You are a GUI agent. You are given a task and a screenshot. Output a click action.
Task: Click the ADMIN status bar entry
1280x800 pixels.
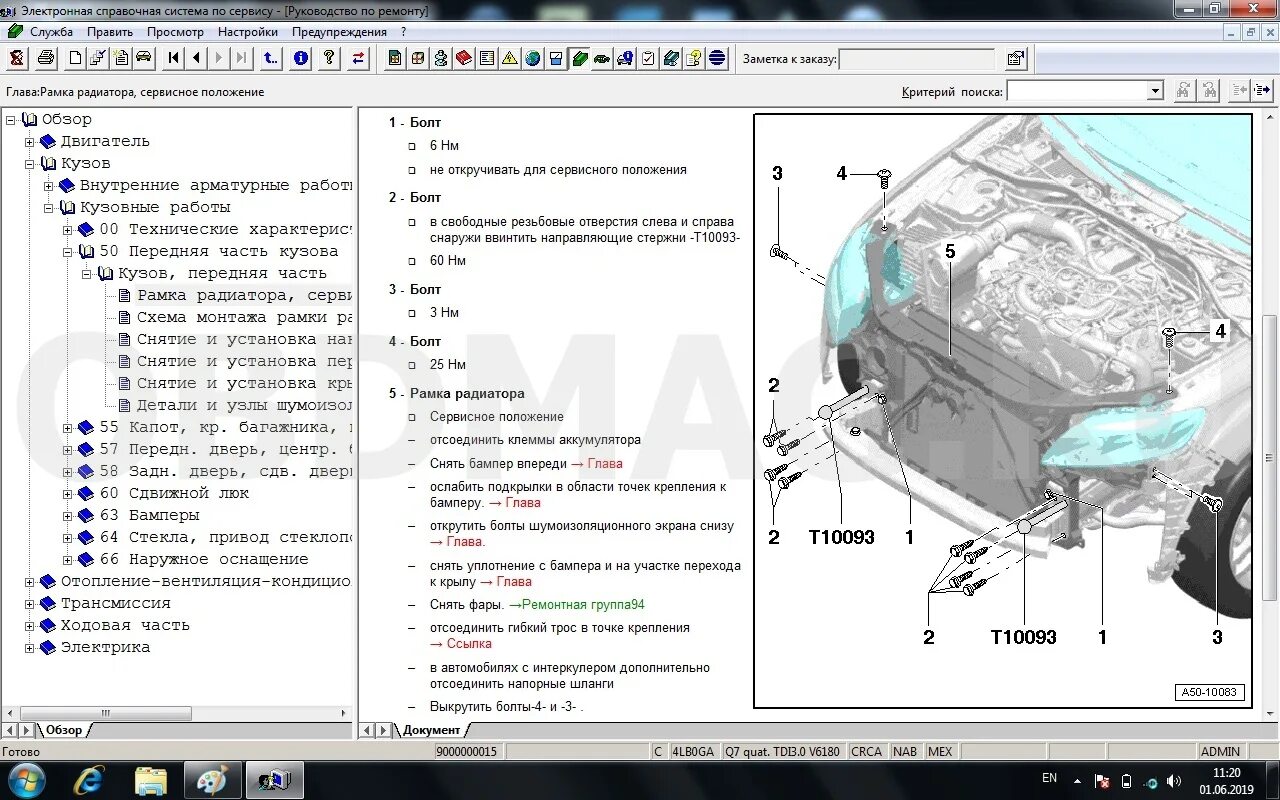(x=1220, y=752)
